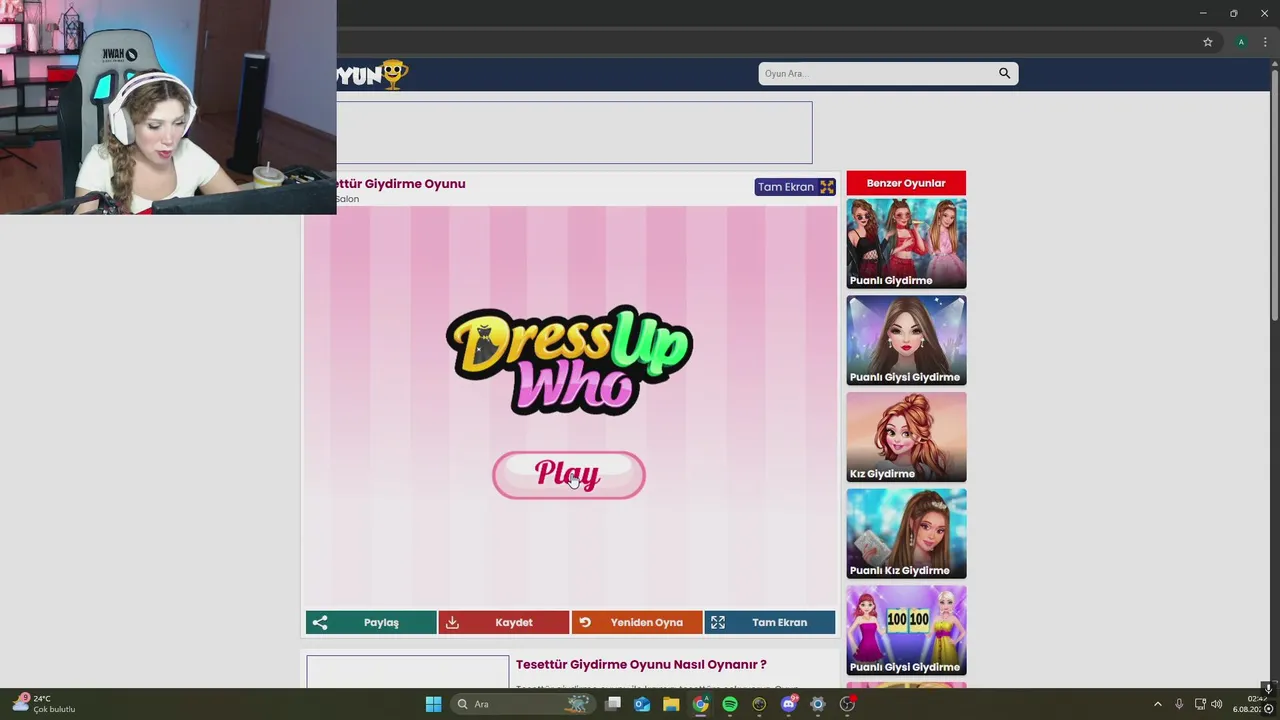Click the Benzer Oyunlar header

pyautogui.click(x=906, y=183)
